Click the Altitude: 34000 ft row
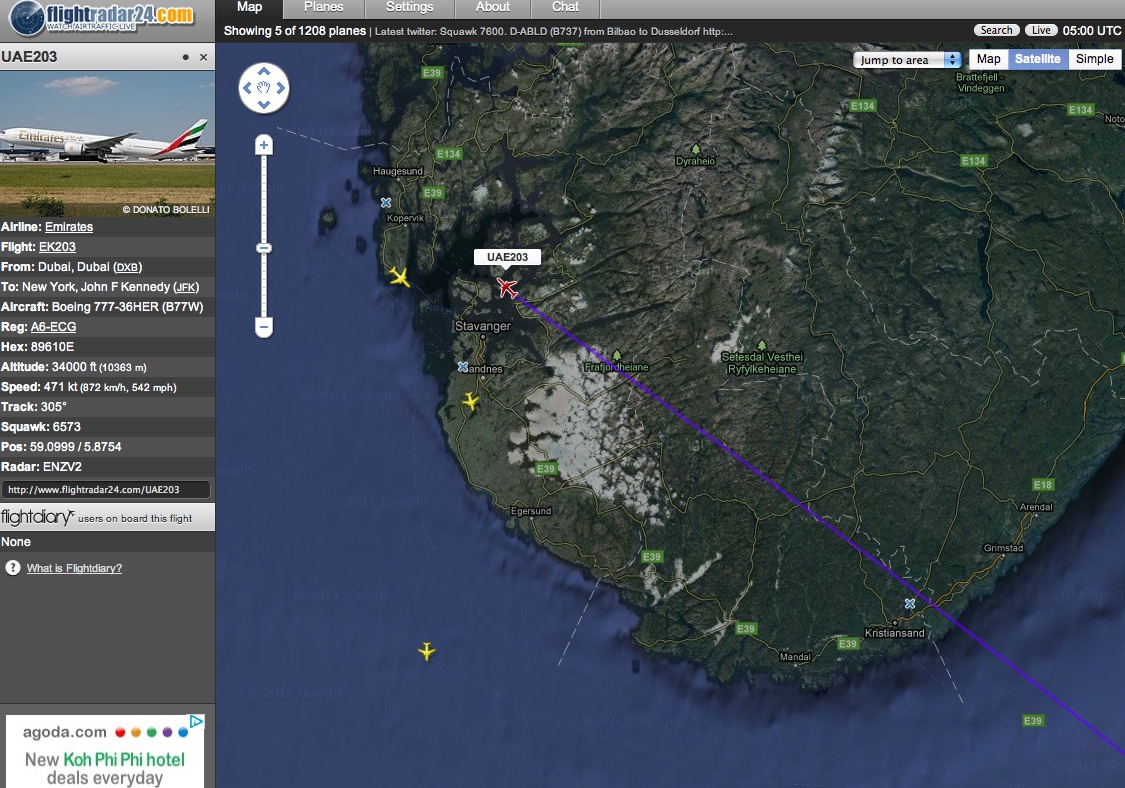Image resolution: width=1125 pixels, height=788 pixels. coord(108,367)
